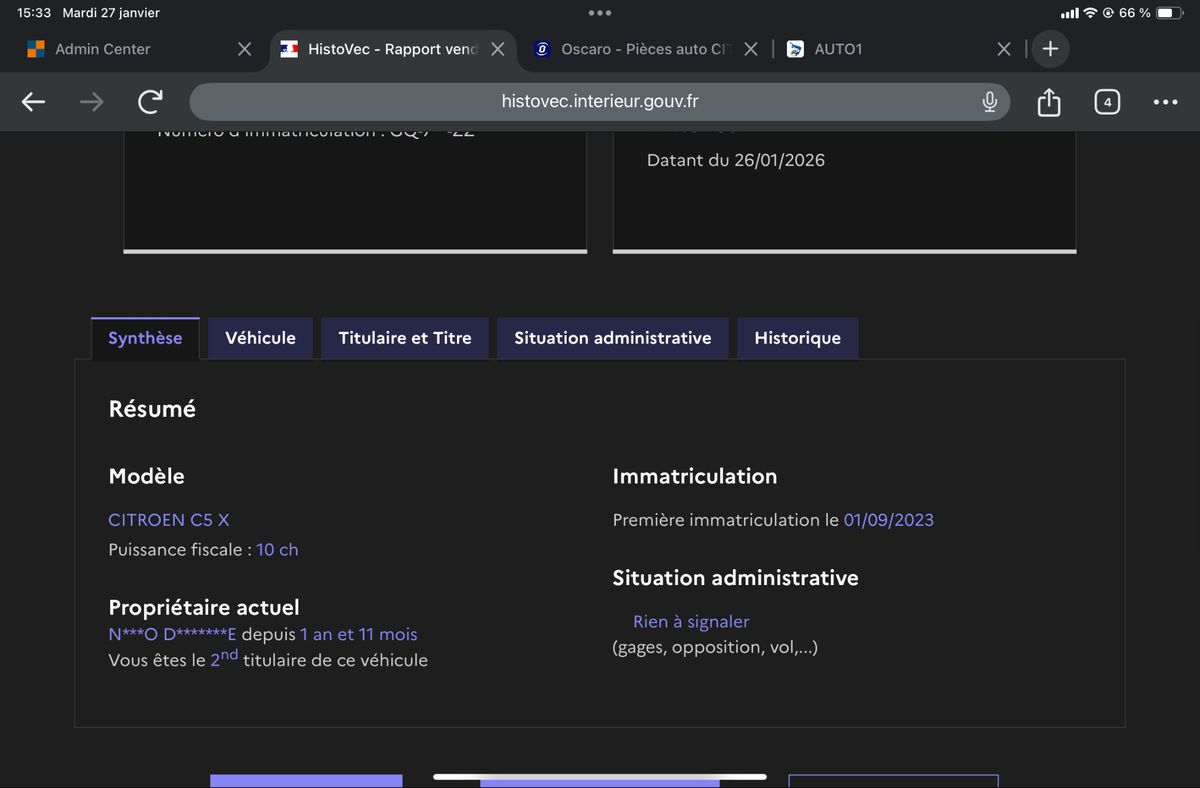
Task: Tap the microphone icon in address bar
Action: pos(989,101)
